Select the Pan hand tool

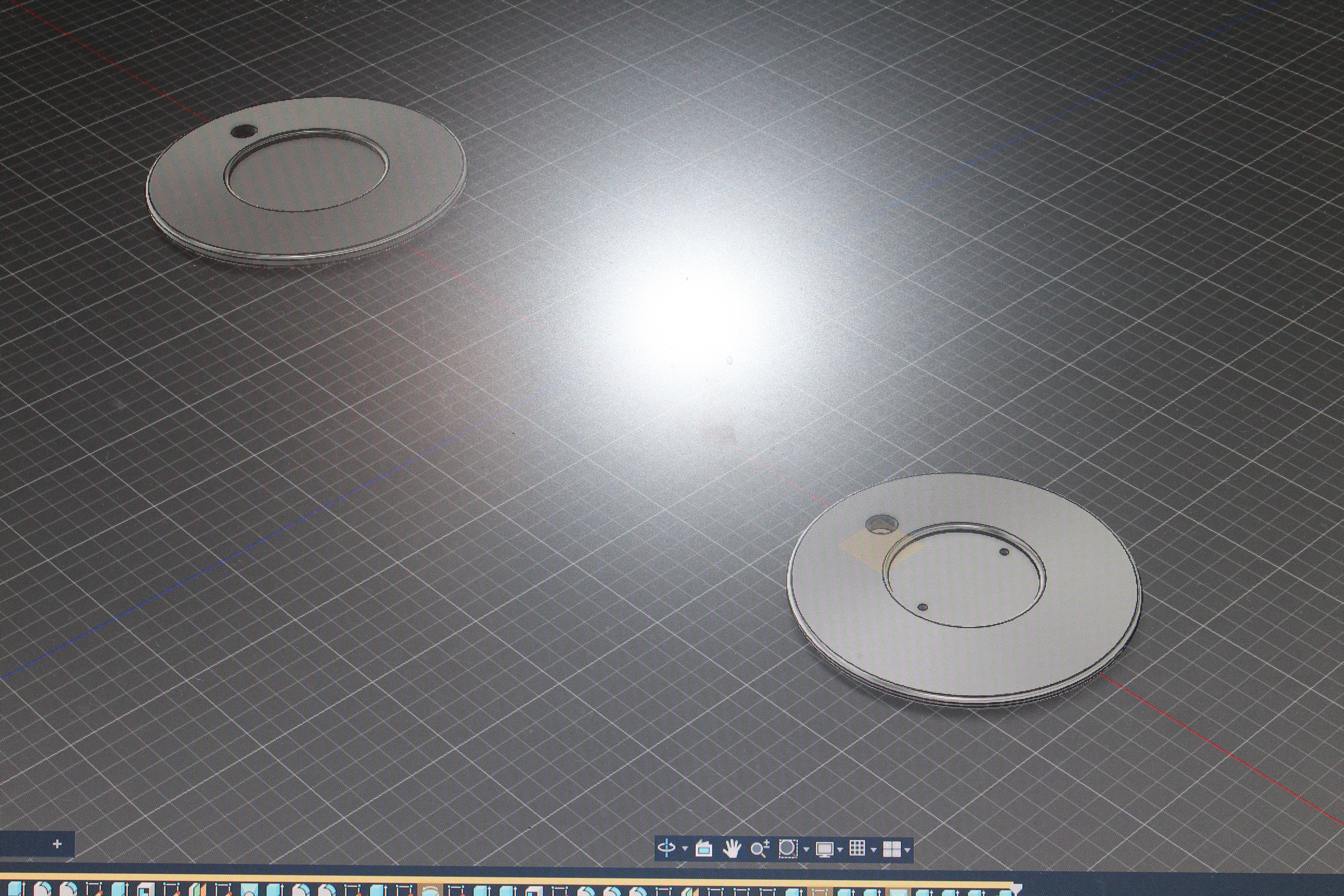(x=731, y=849)
